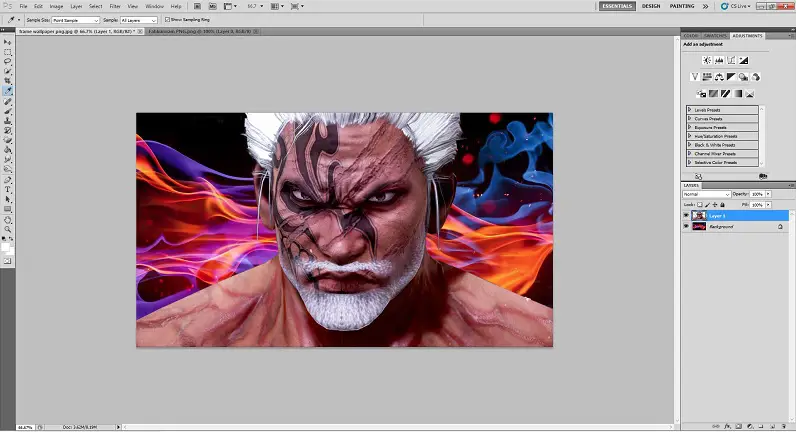Select the Pen tool
Viewport: 796px width, 432px height.
click(7, 180)
